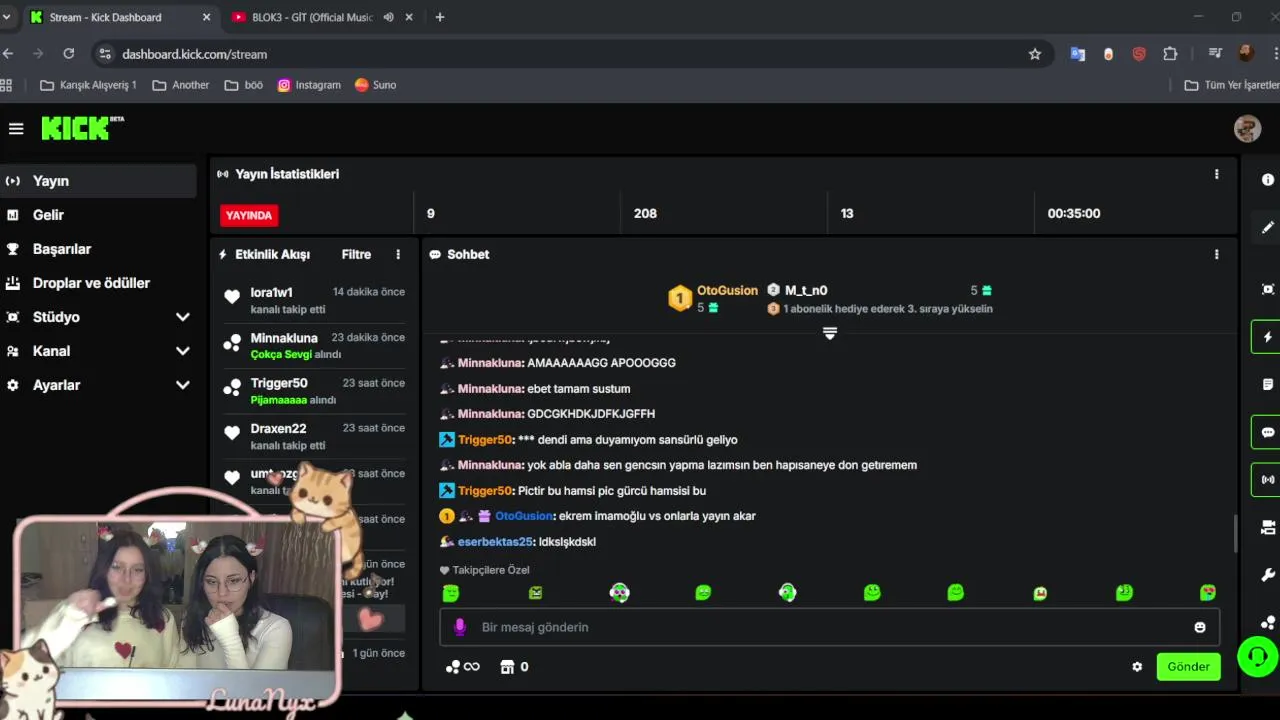Open Yayın İstatistikleri three-dot menu
The image size is (1280, 720).
1216,174
